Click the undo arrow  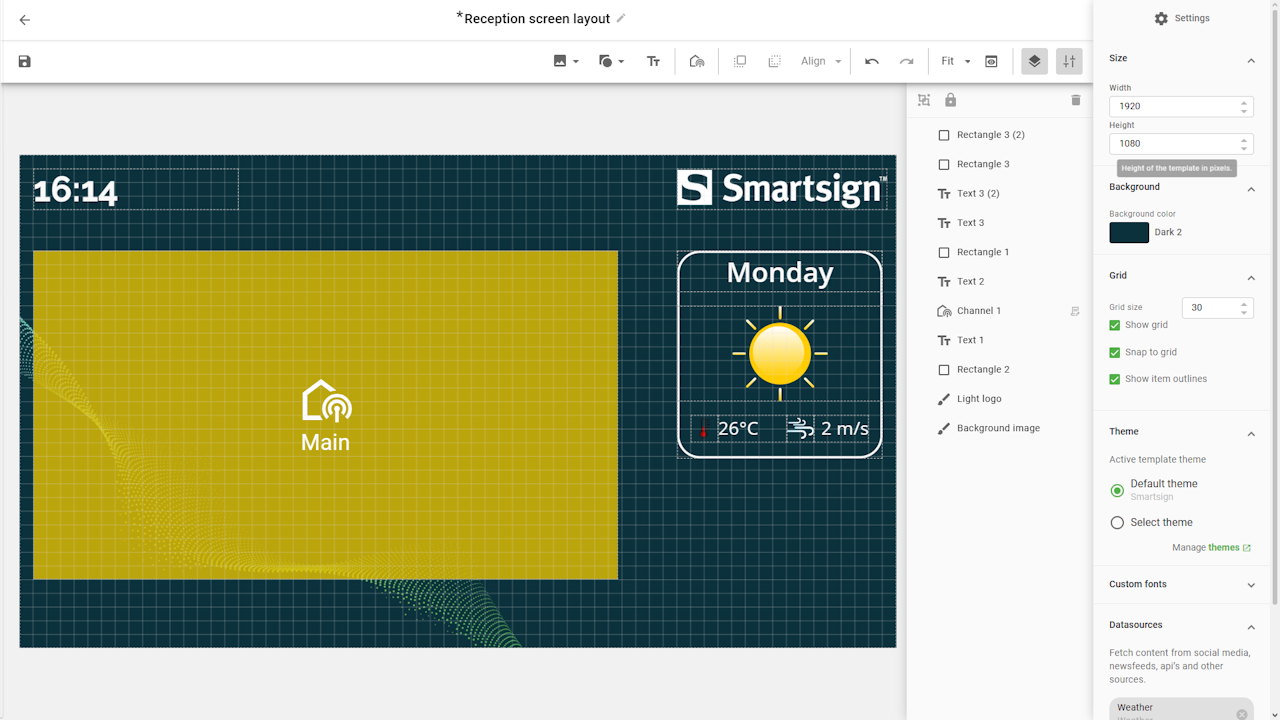click(872, 62)
